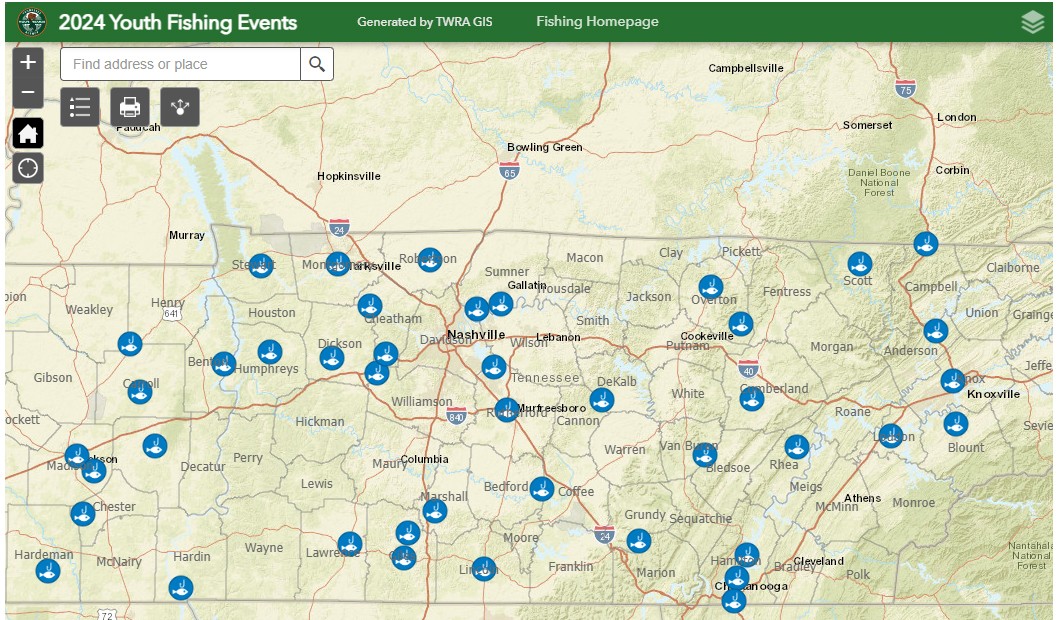Screen dimensions: 1060x620
Task: Select the fishing marker in DeKalb County
Action: (602, 400)
